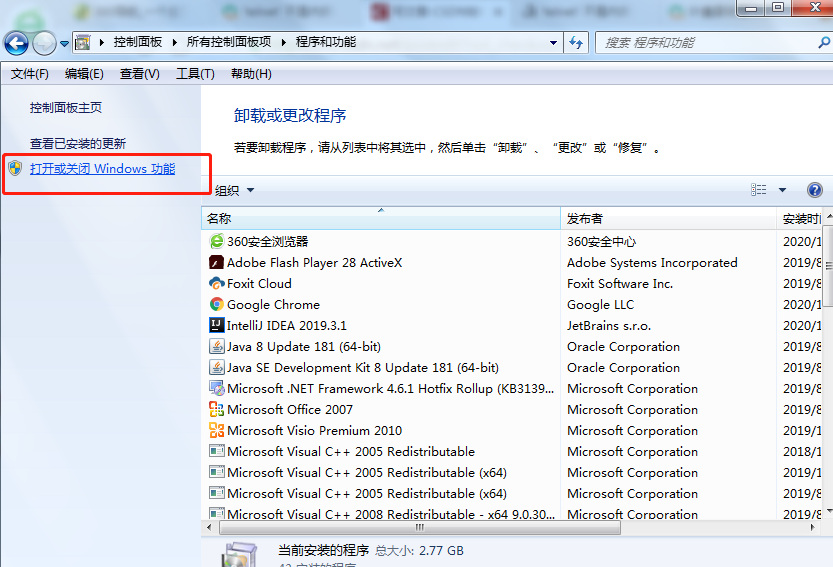The height and width of the screenshot is (567, 833).
Task: Open the 控制面板主页 link
Action: (66, 108)
